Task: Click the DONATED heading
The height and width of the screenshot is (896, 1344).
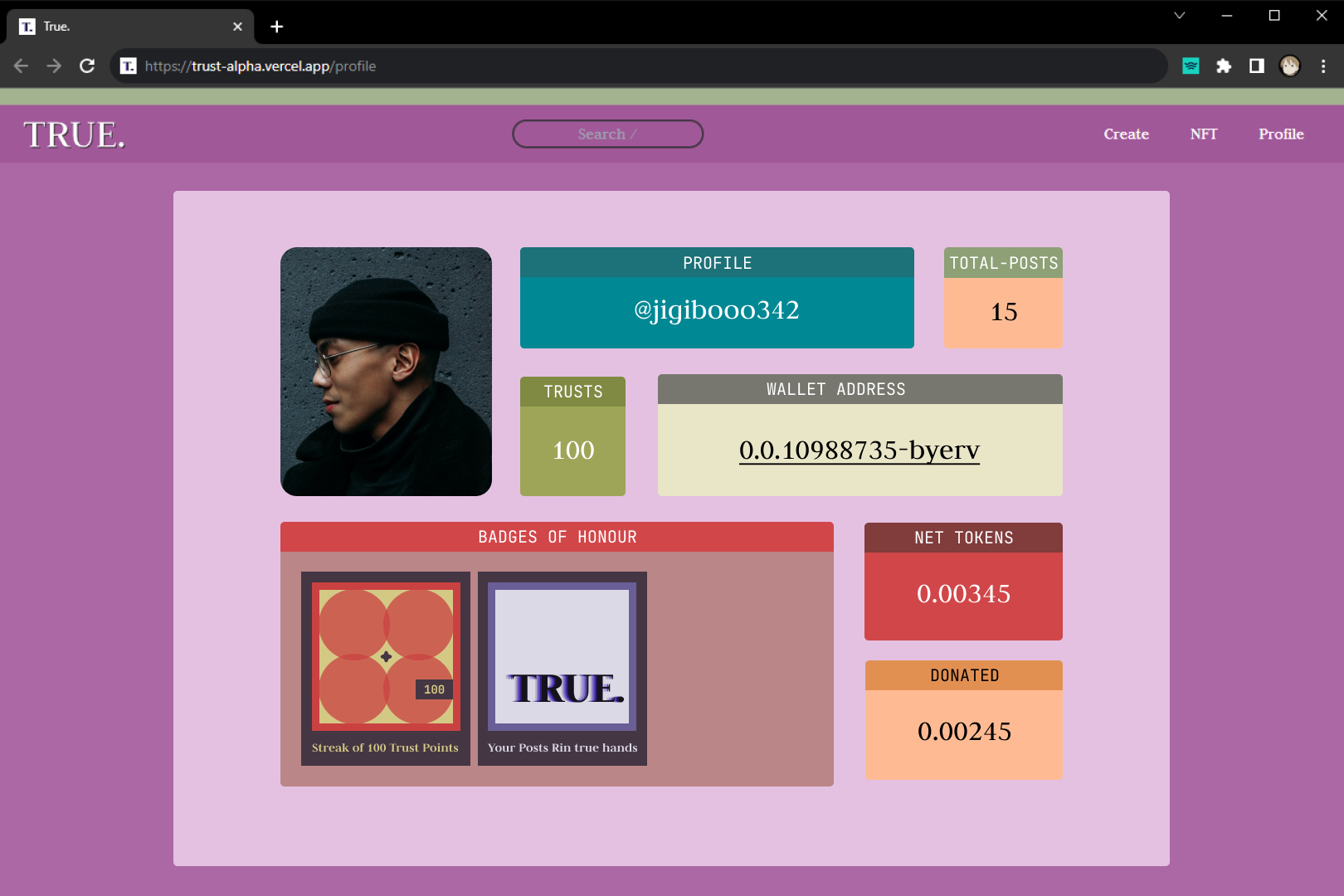Action: (965, 675)
